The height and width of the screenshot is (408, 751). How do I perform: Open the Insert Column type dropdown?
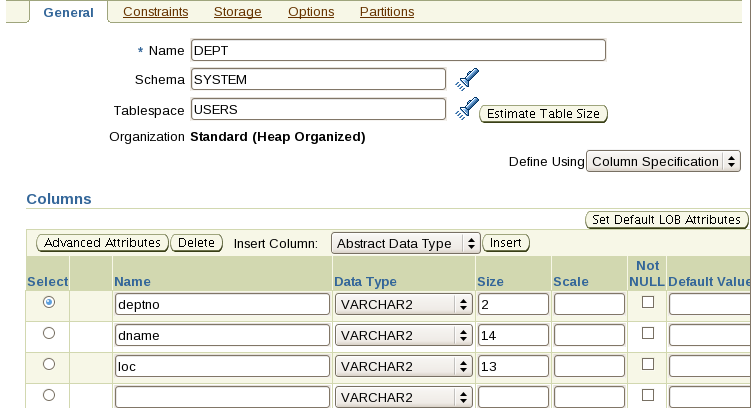click(x=405, y=243)
